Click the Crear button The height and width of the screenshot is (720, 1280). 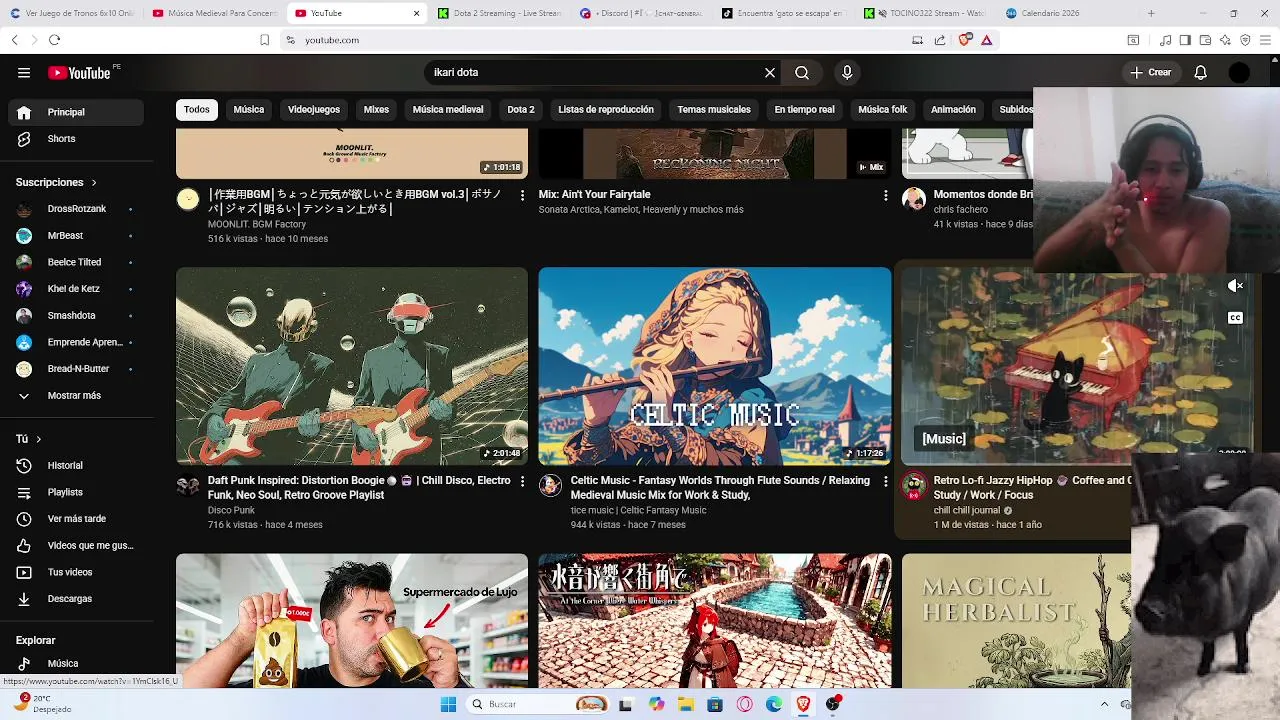(1151, 72)
